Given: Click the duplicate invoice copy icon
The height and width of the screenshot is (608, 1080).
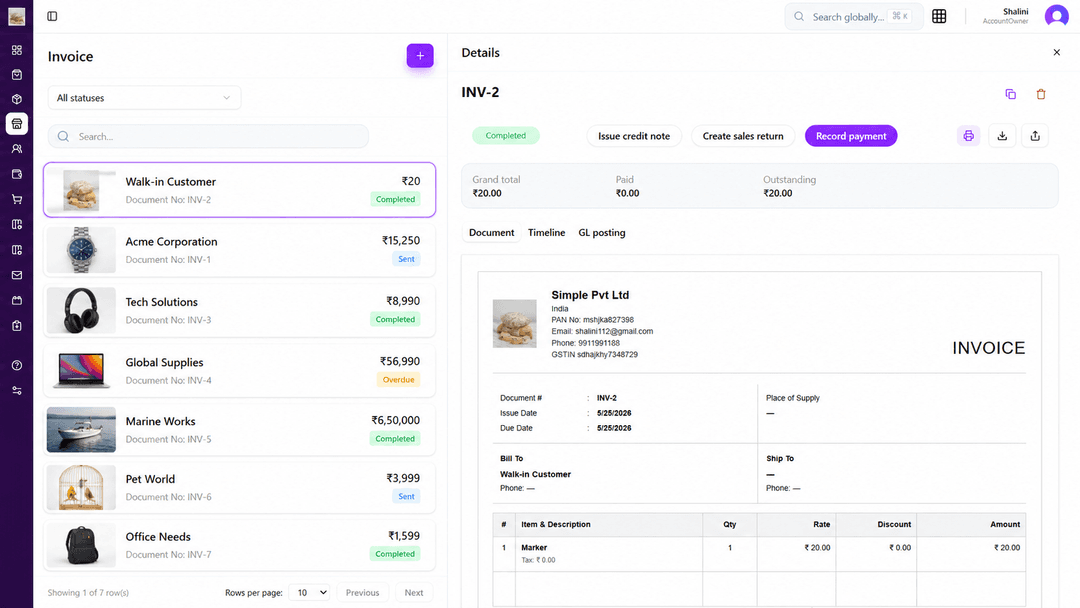Looking at the screenshot, I should tap(1010, 94).
